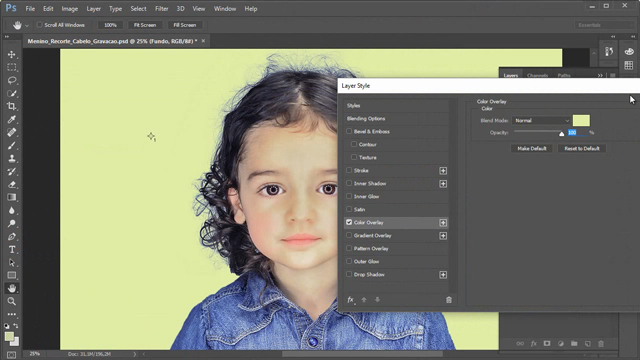Open the Filter menu

[162, 9]
